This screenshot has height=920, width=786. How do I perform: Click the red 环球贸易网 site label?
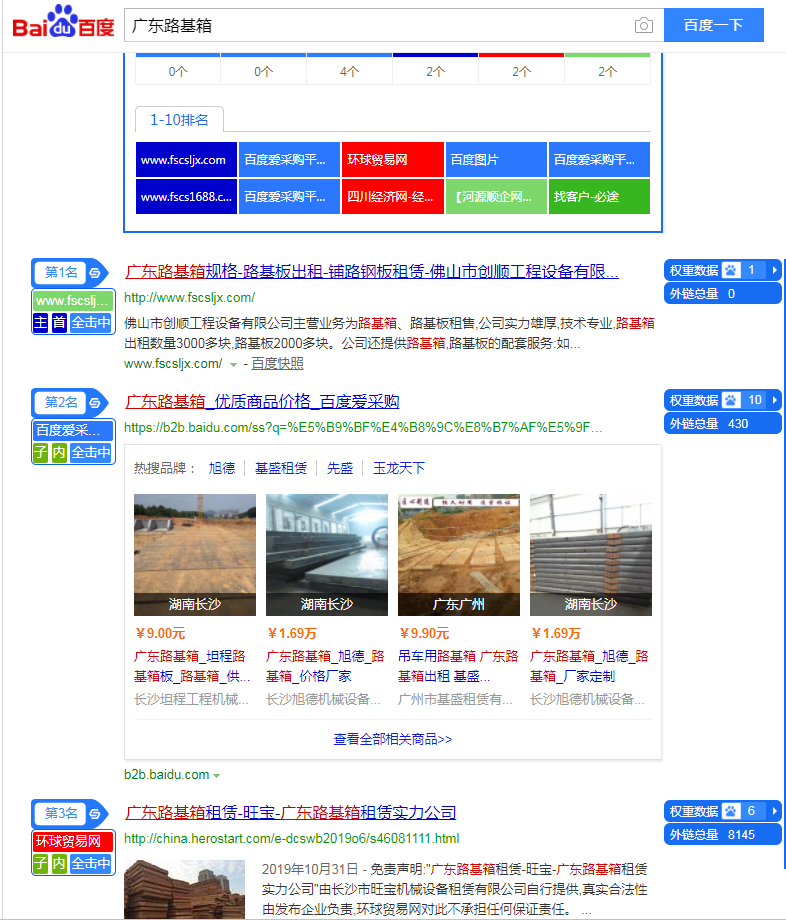point(73,841)
